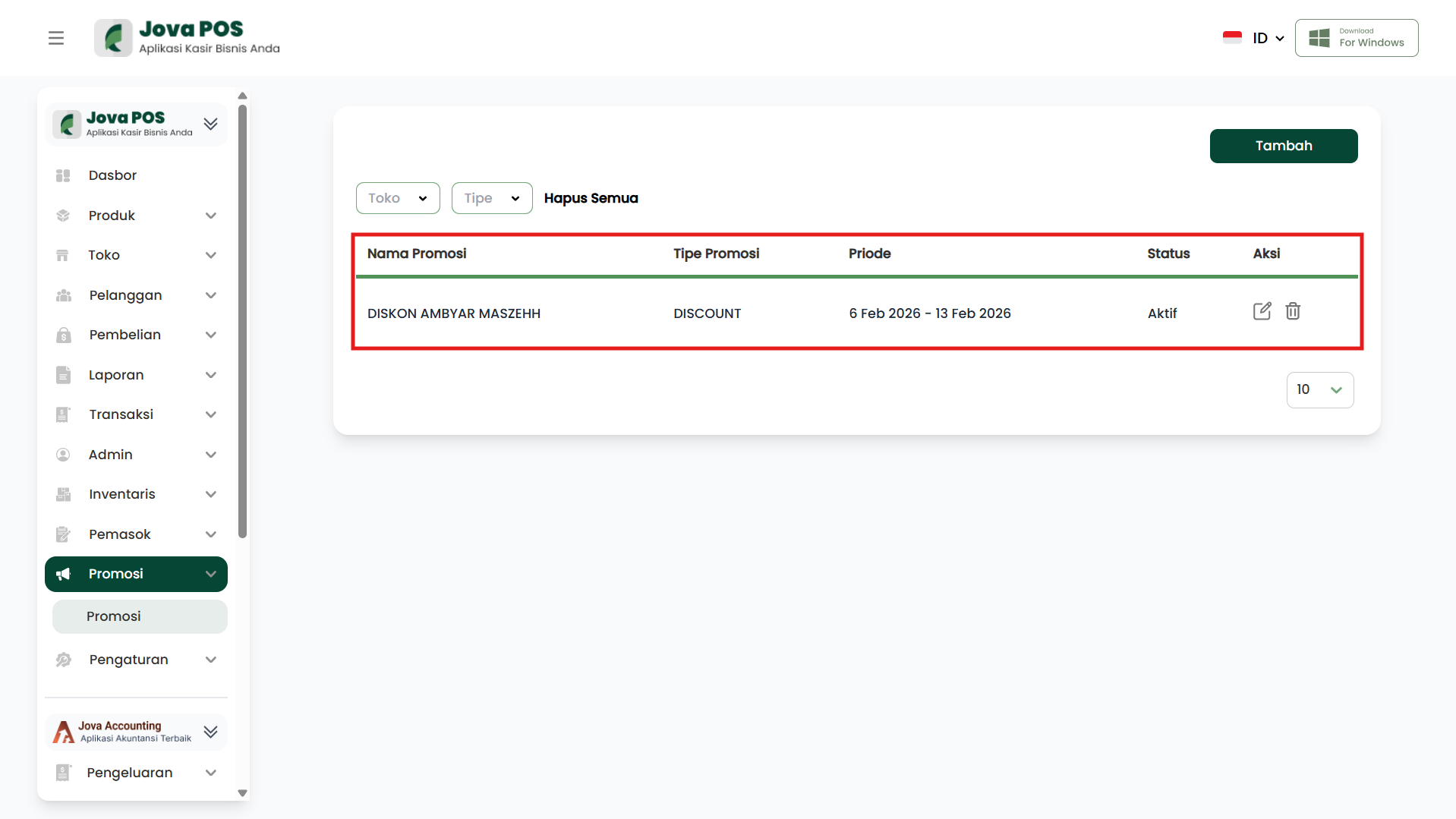The image size is (1456, 819).
Task: Click the Promosi megaphone icon
Action: tap(64, 574)
